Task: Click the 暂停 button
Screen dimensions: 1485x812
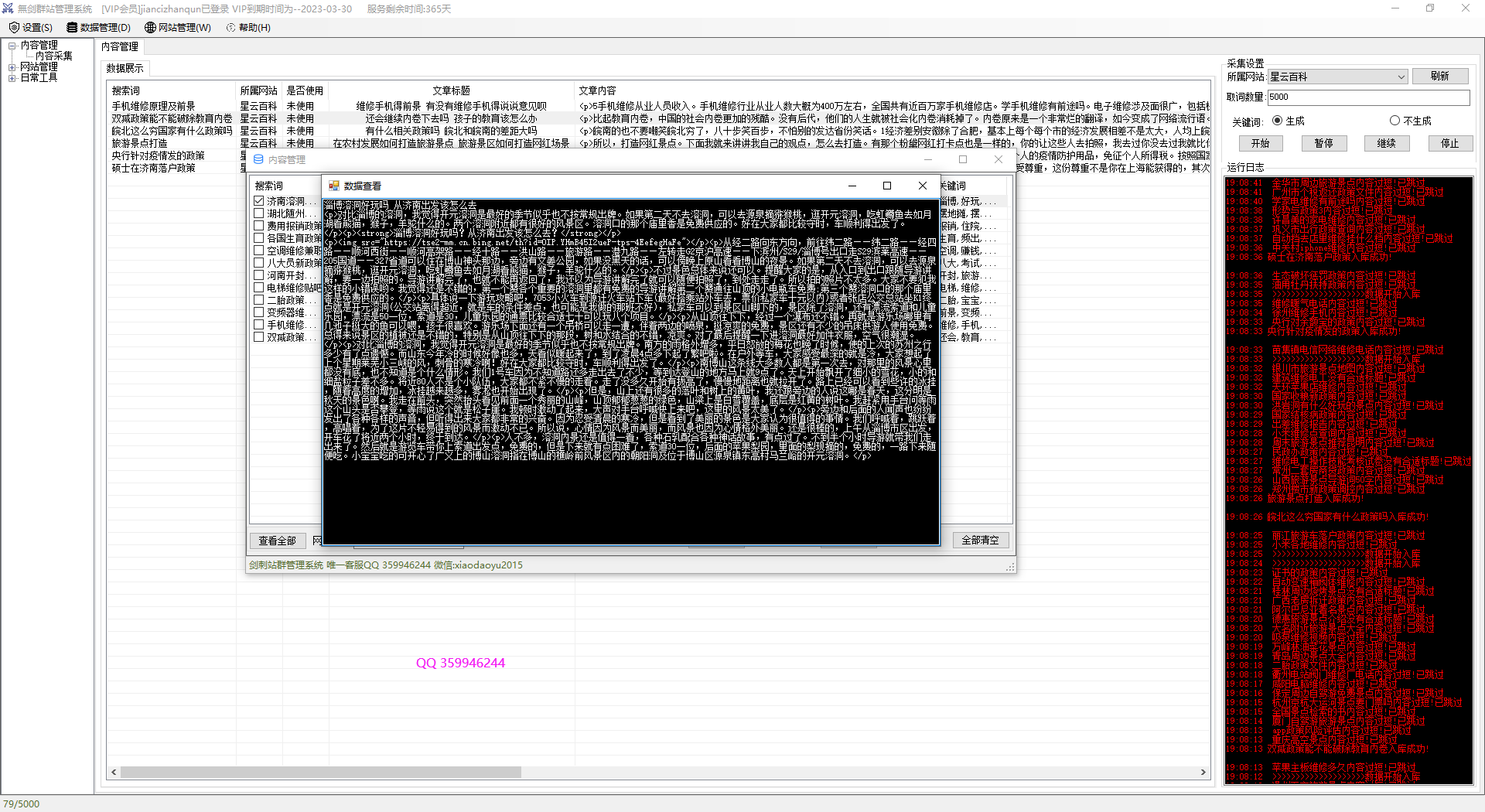Action: click(1324, 143)
